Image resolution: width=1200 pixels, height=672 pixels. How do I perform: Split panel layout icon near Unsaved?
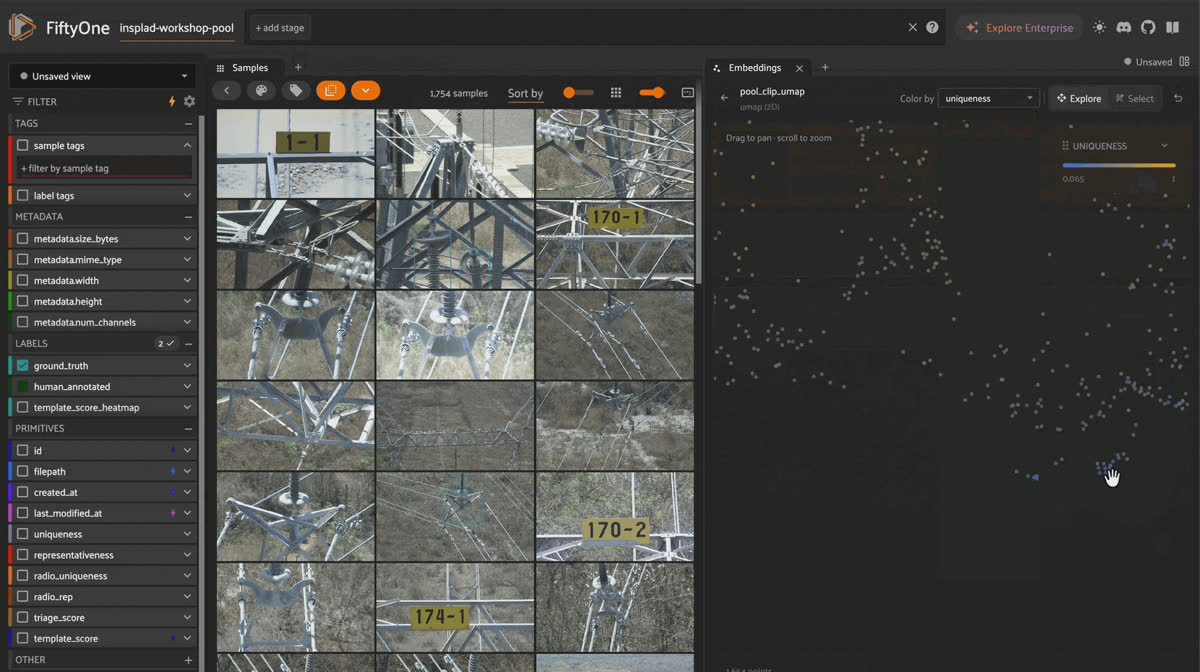(1187, 61)
